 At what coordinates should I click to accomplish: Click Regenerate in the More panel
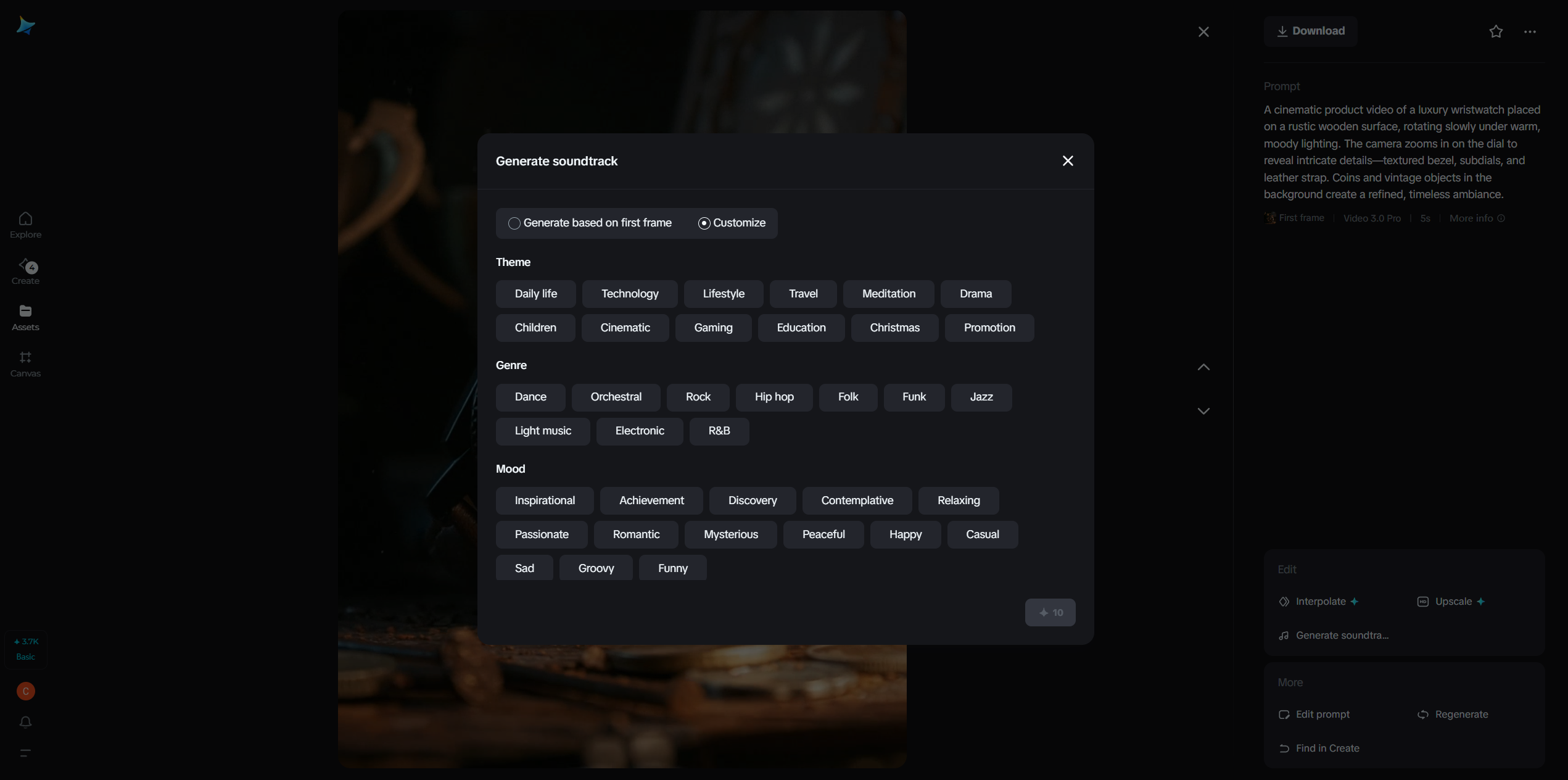[x=1453, y=715]
